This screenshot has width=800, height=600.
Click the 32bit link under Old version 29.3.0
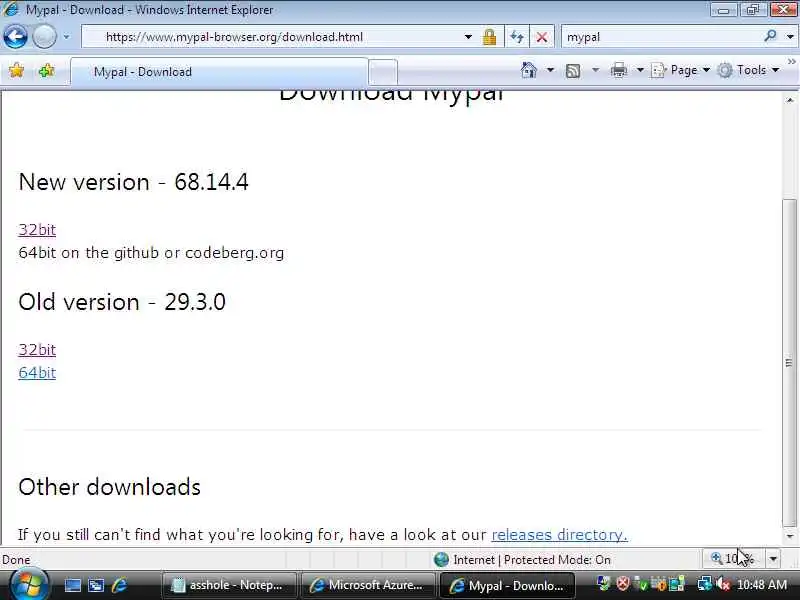pyautogui.click(x=37, y=349)
